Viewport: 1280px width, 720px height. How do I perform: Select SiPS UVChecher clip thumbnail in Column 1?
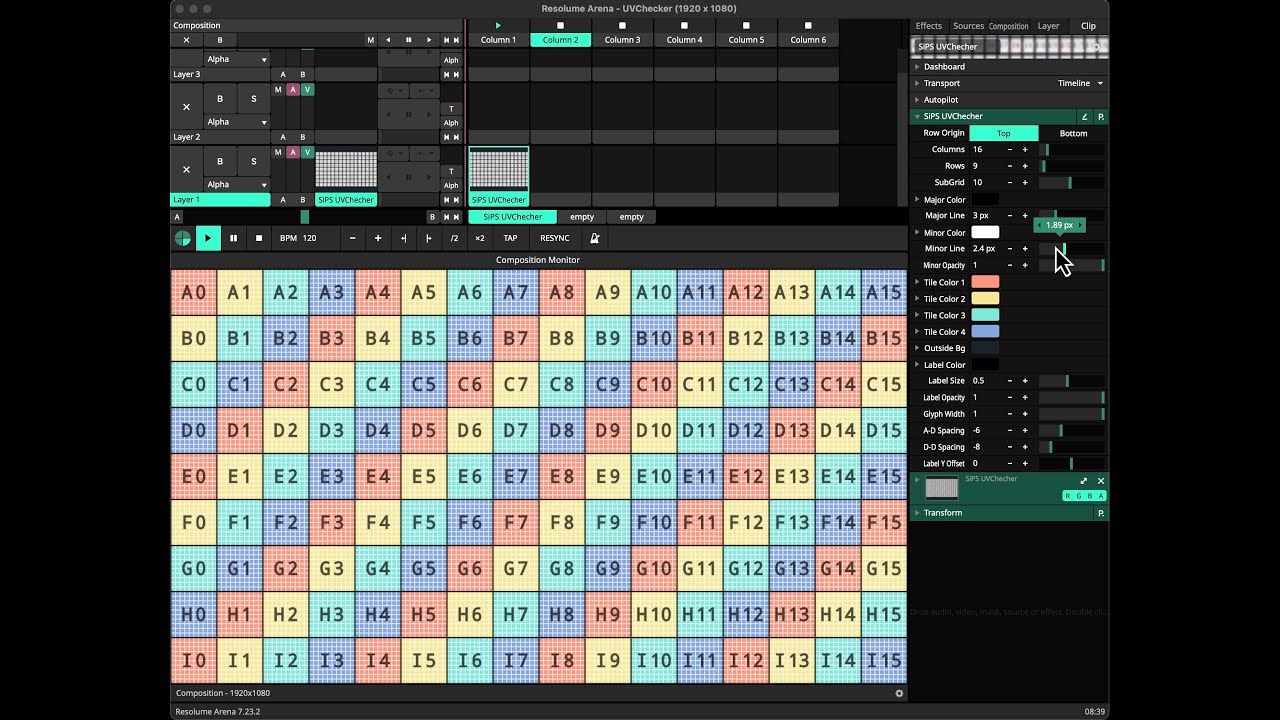[x=498, y=170]
